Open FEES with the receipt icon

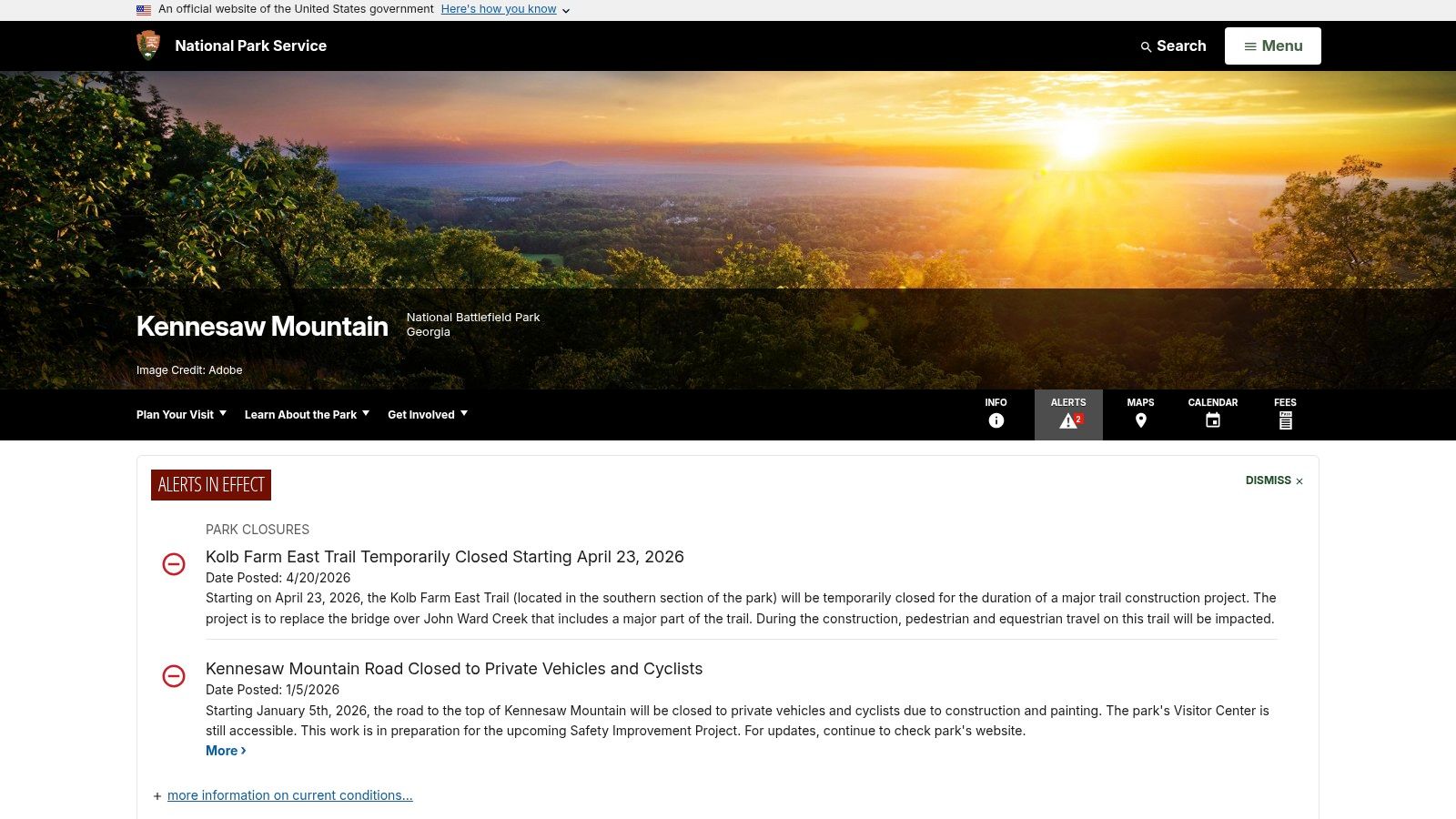[1285, 420]
